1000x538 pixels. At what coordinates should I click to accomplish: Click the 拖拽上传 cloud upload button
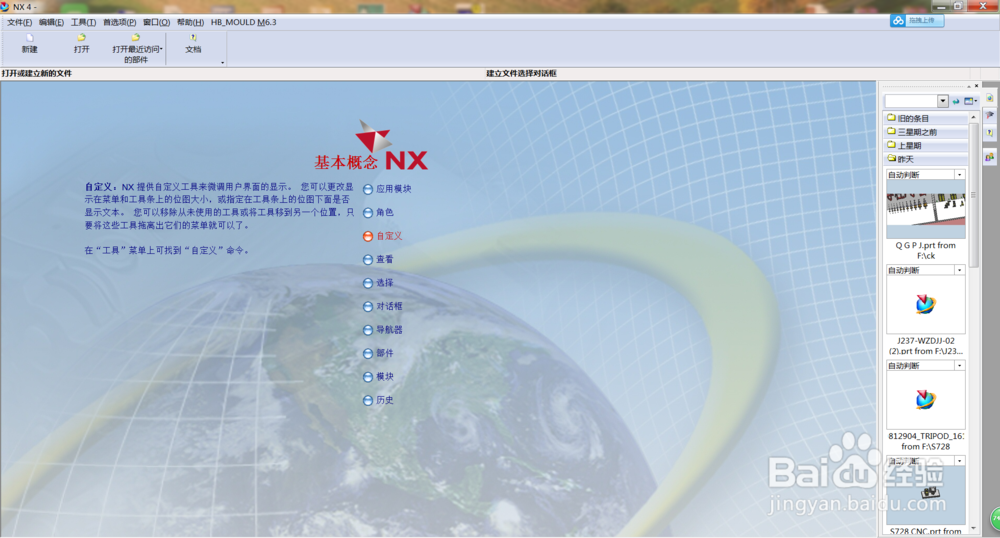(x=917, y=20)
